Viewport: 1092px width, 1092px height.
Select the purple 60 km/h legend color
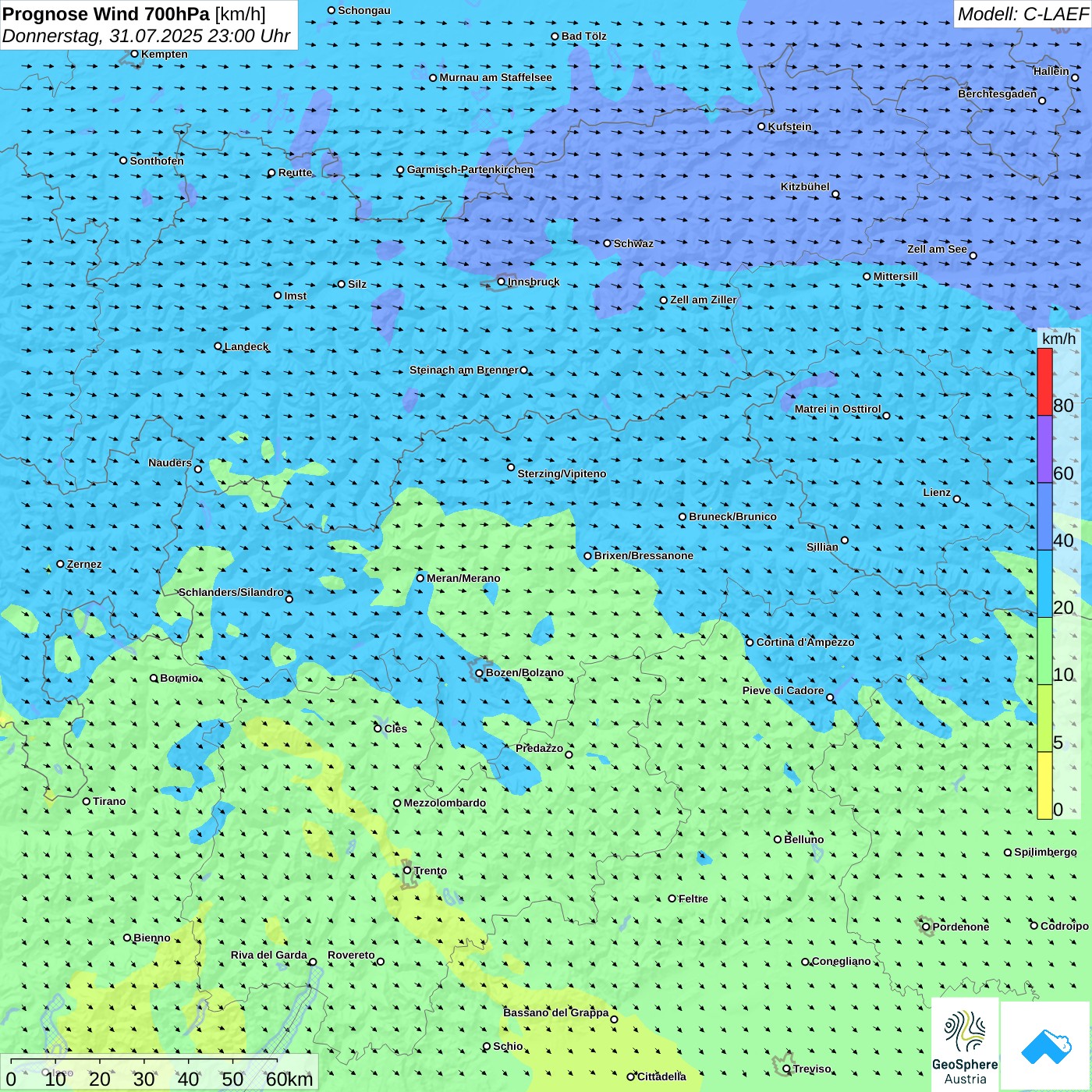1044,448
